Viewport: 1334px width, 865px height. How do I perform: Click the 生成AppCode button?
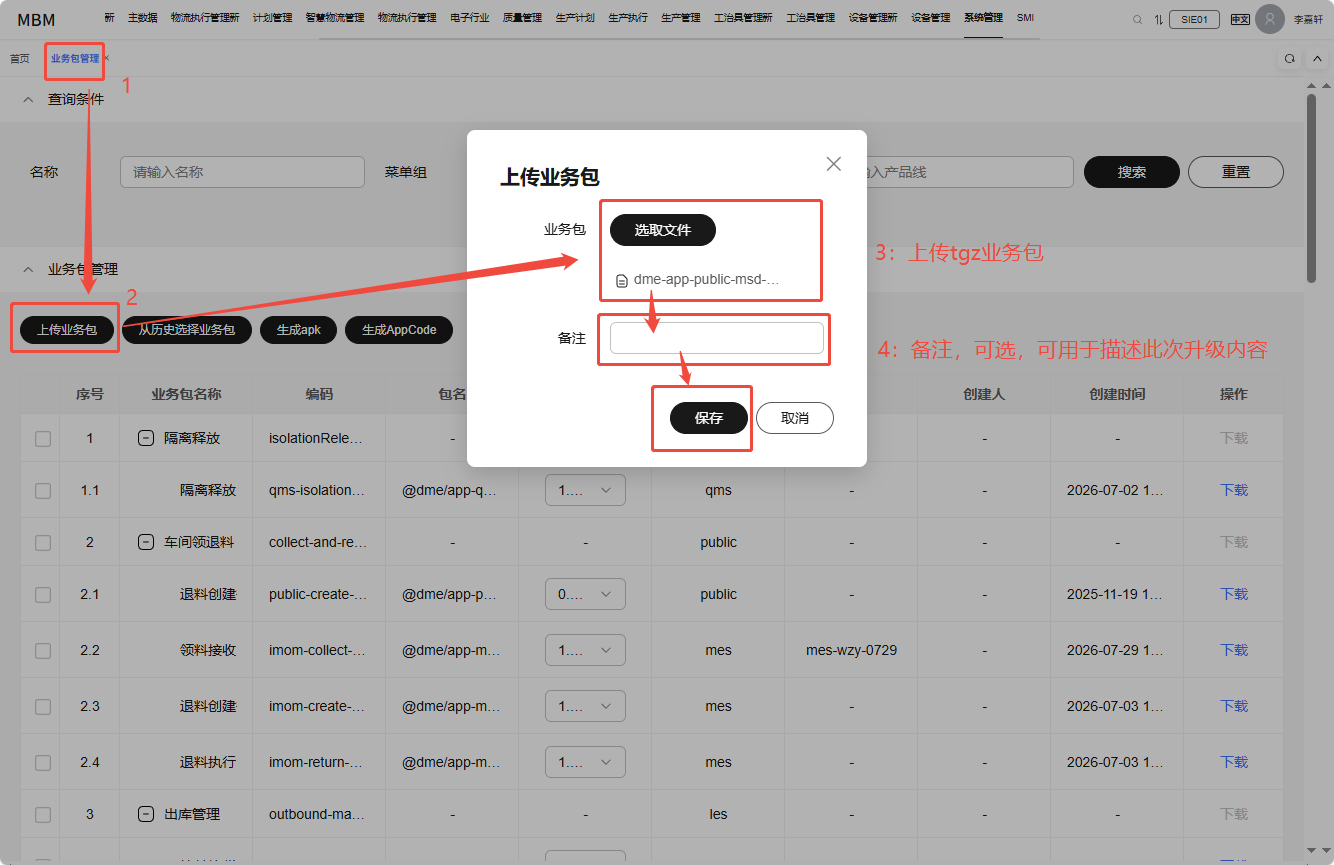point(399,330)
